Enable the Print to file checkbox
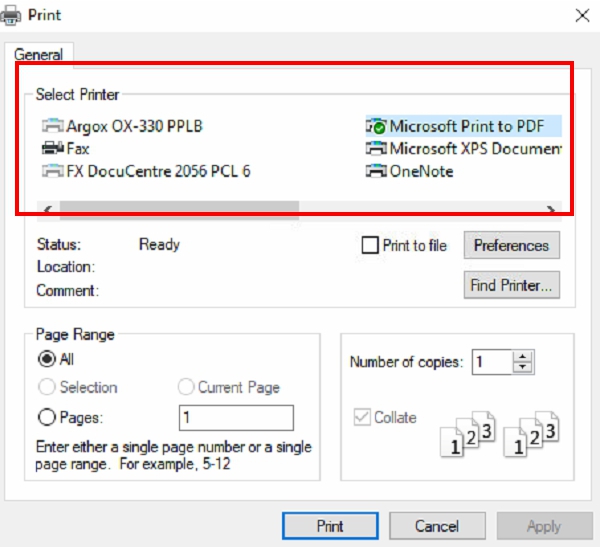Viewport: 600px width, 547px height. 370,245
